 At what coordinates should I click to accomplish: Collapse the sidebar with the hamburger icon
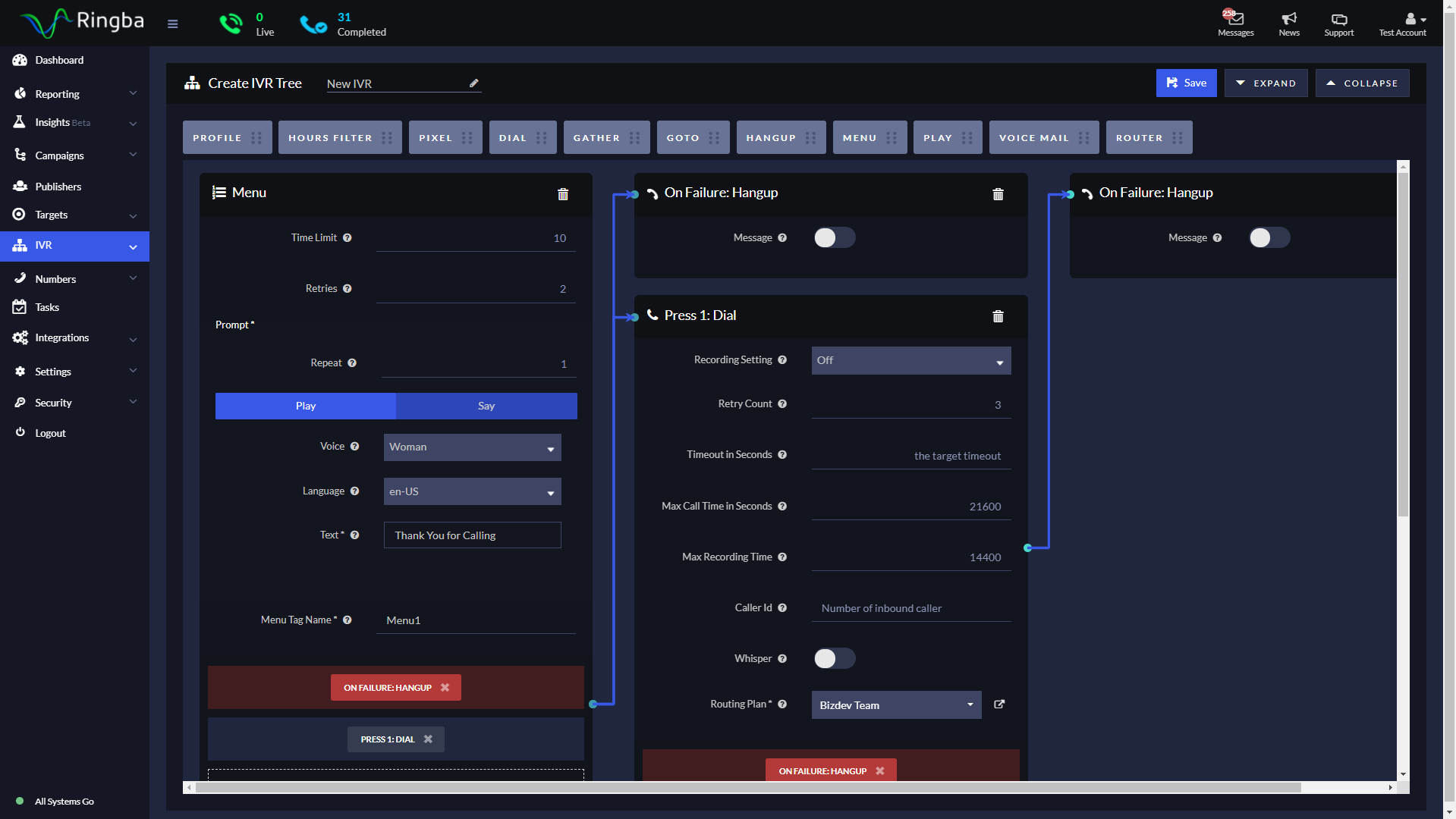(172, 24)
